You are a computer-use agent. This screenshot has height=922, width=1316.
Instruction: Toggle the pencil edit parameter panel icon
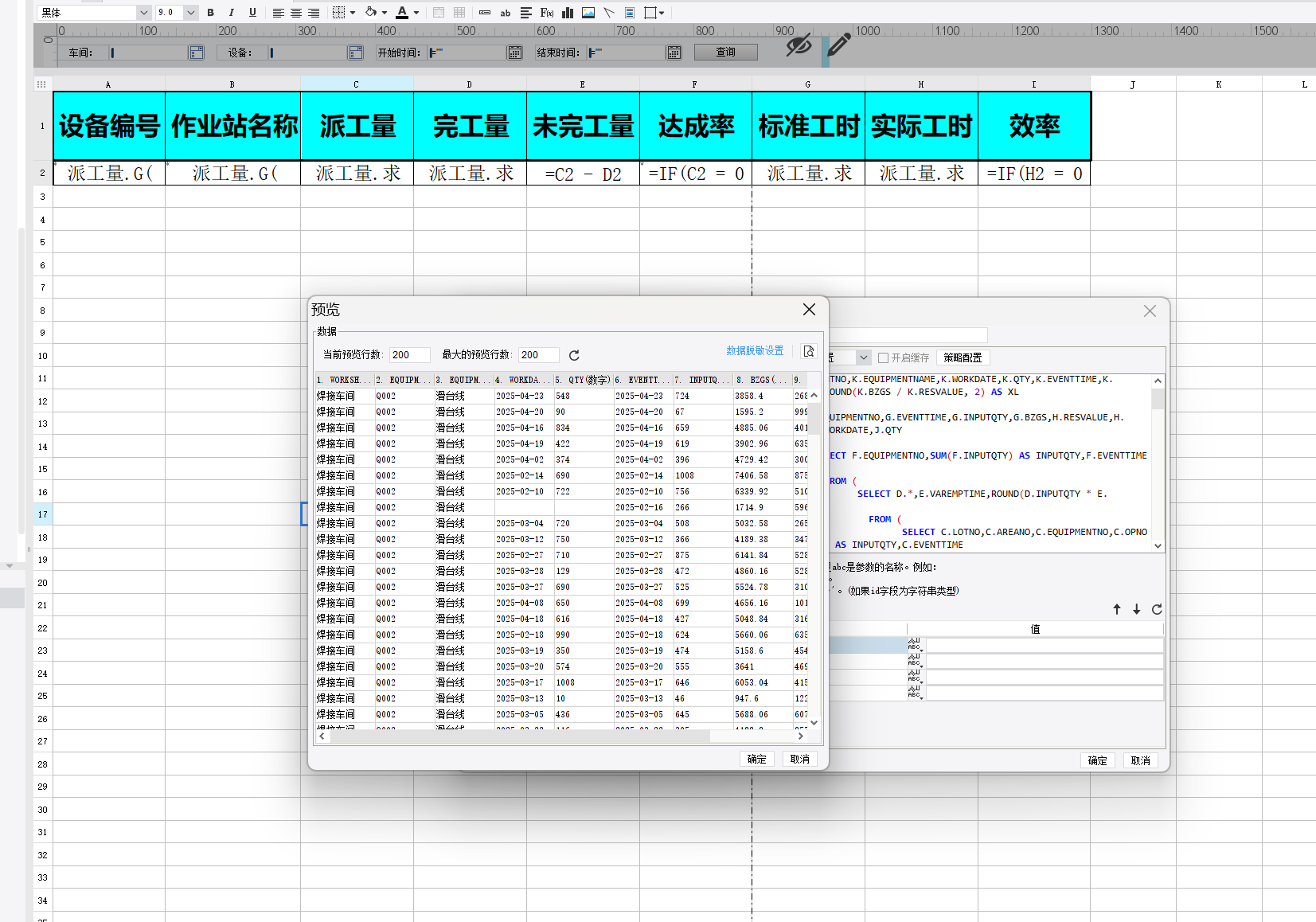[838, 45]
